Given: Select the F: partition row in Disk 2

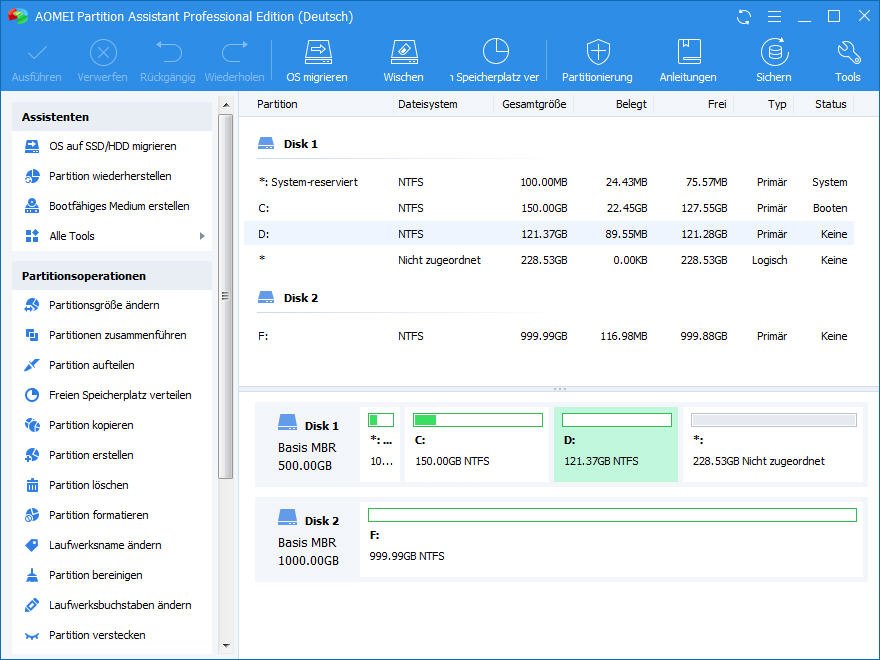Looking at the screenshot, I should (x=548, y=336).
